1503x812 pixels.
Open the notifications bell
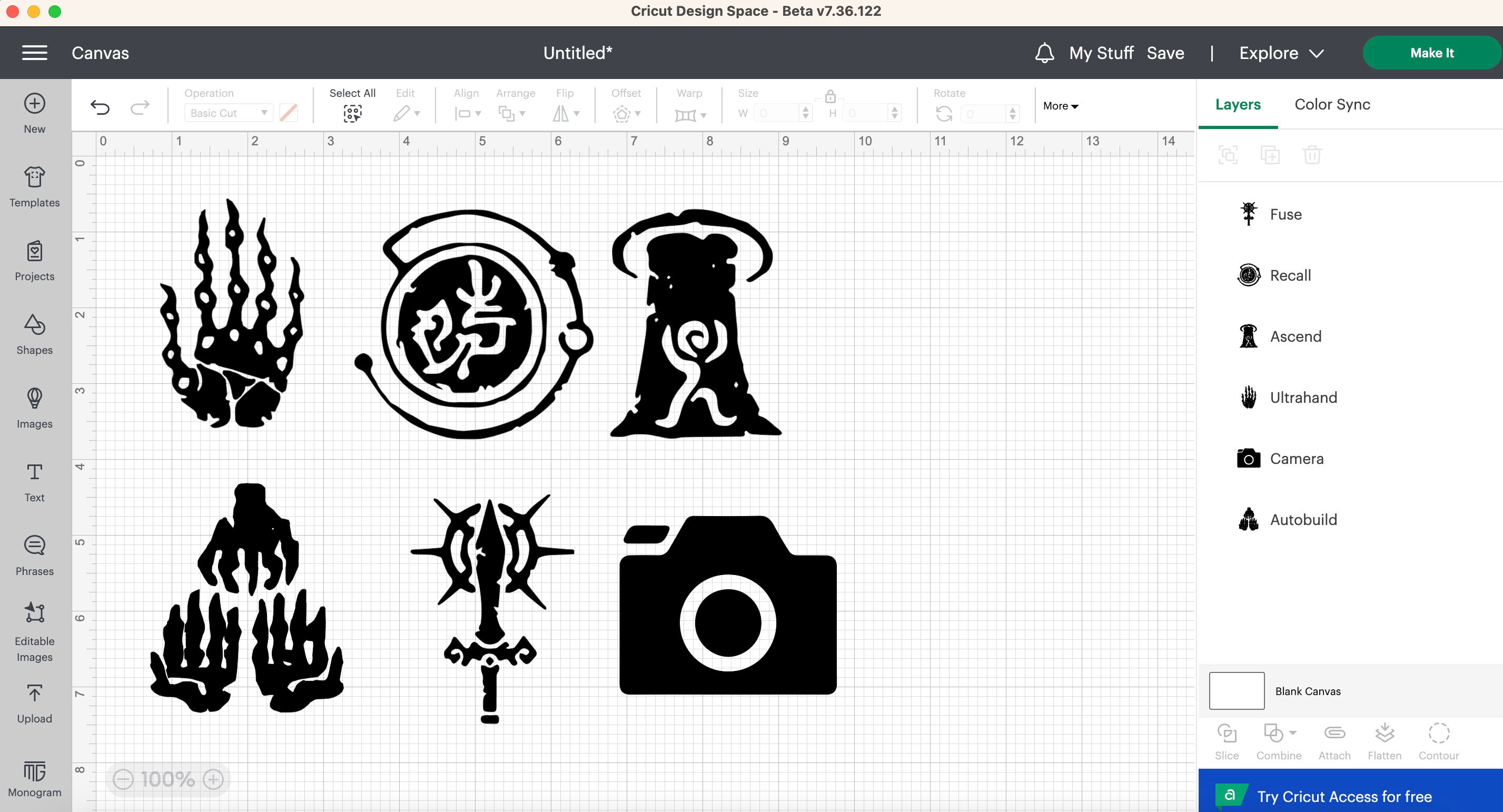(x=1044, y=53)
